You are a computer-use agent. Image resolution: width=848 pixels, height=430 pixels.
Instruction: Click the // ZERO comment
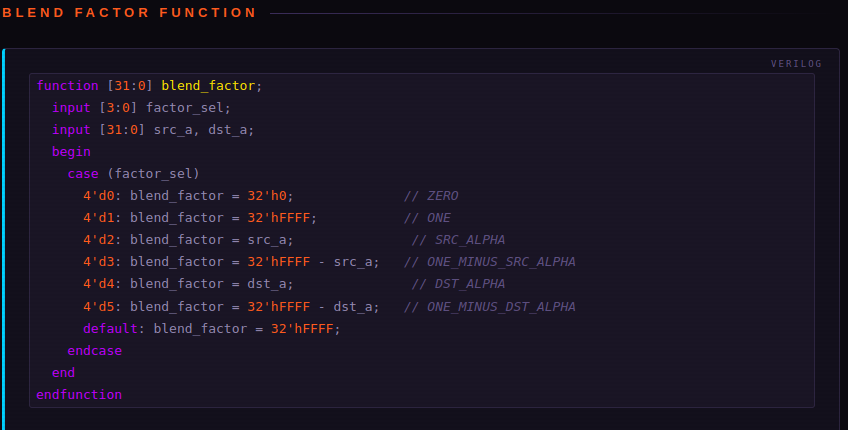[431, 196]
